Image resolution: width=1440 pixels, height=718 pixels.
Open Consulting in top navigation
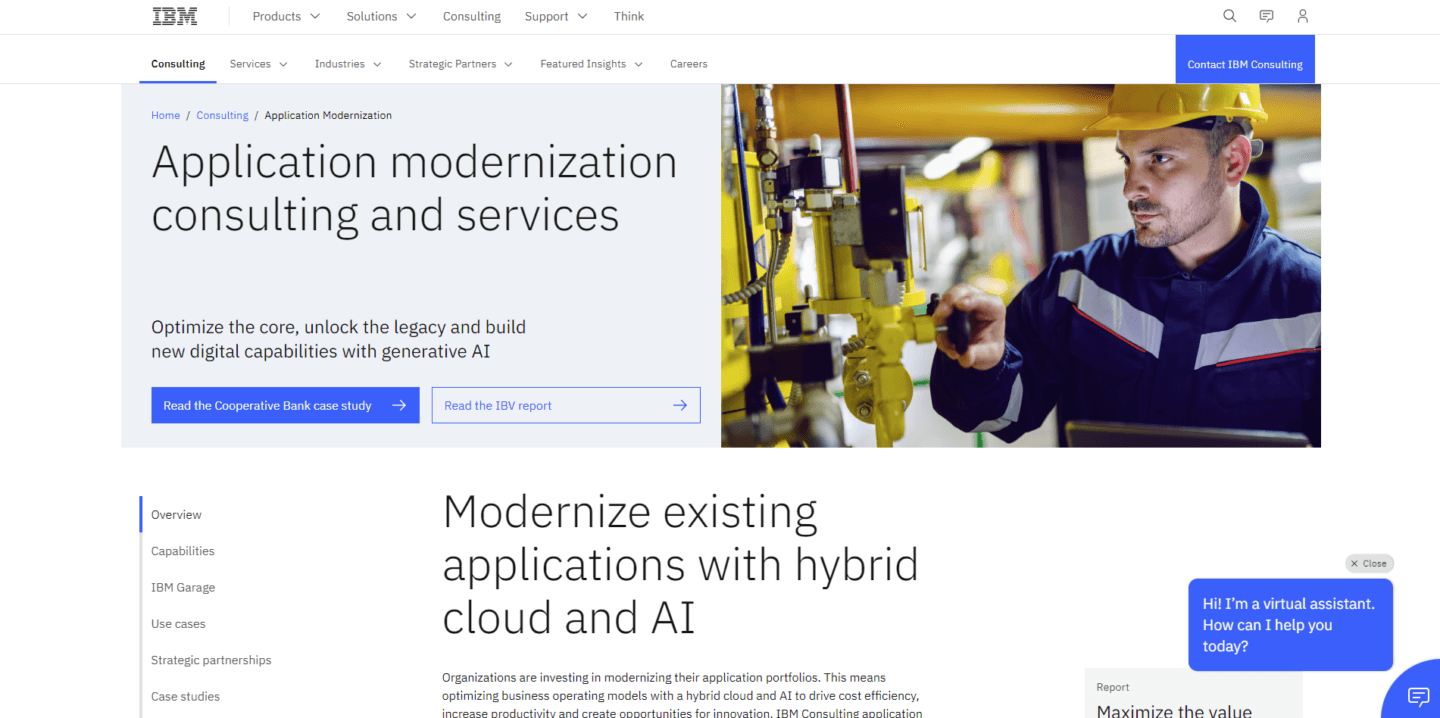(471, 16)
